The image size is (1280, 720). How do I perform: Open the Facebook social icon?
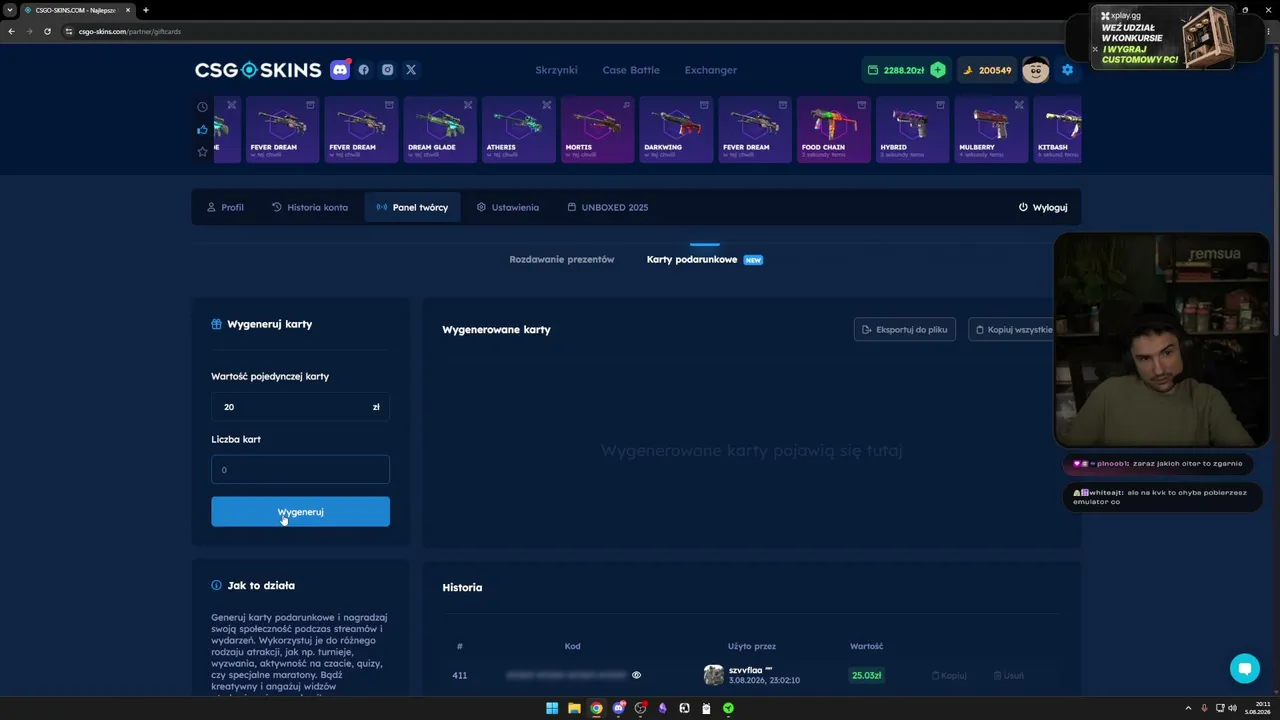click(x=364, y=70)
